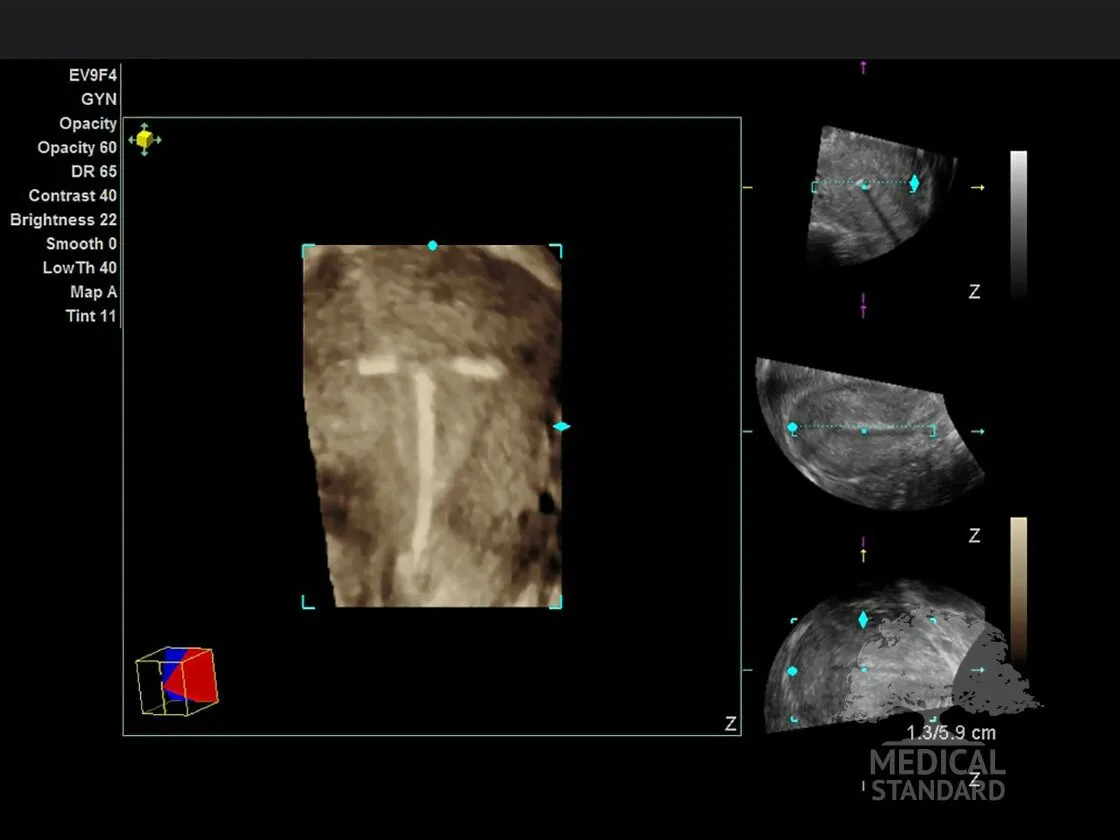Click the LowTh 40 threshold setting
1120x840 pixels.
tap(79, 268)
